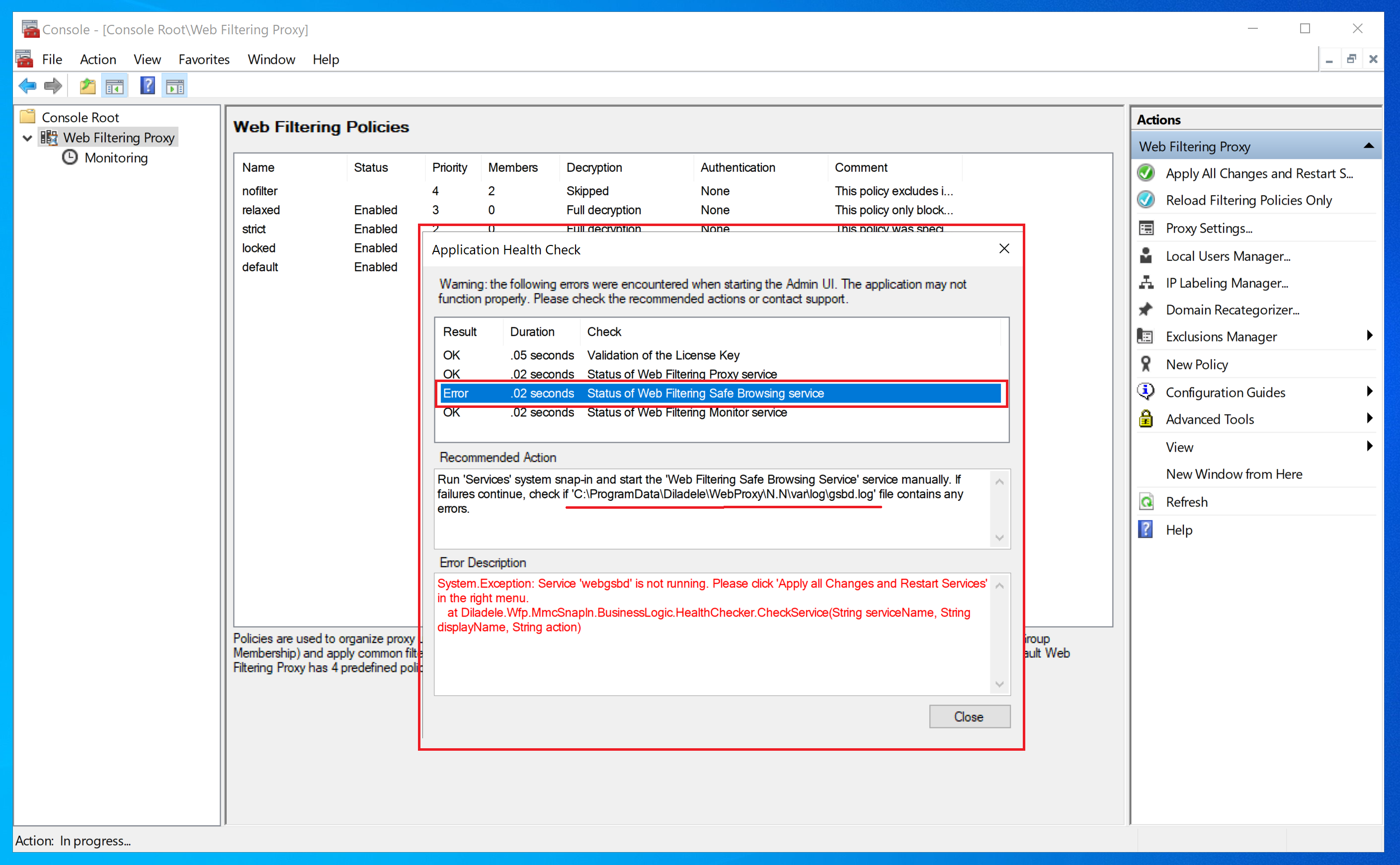Viewport: 1400px width, 865px height.
Task: Open Proxy Settings action
Action: pos(1209,228)
